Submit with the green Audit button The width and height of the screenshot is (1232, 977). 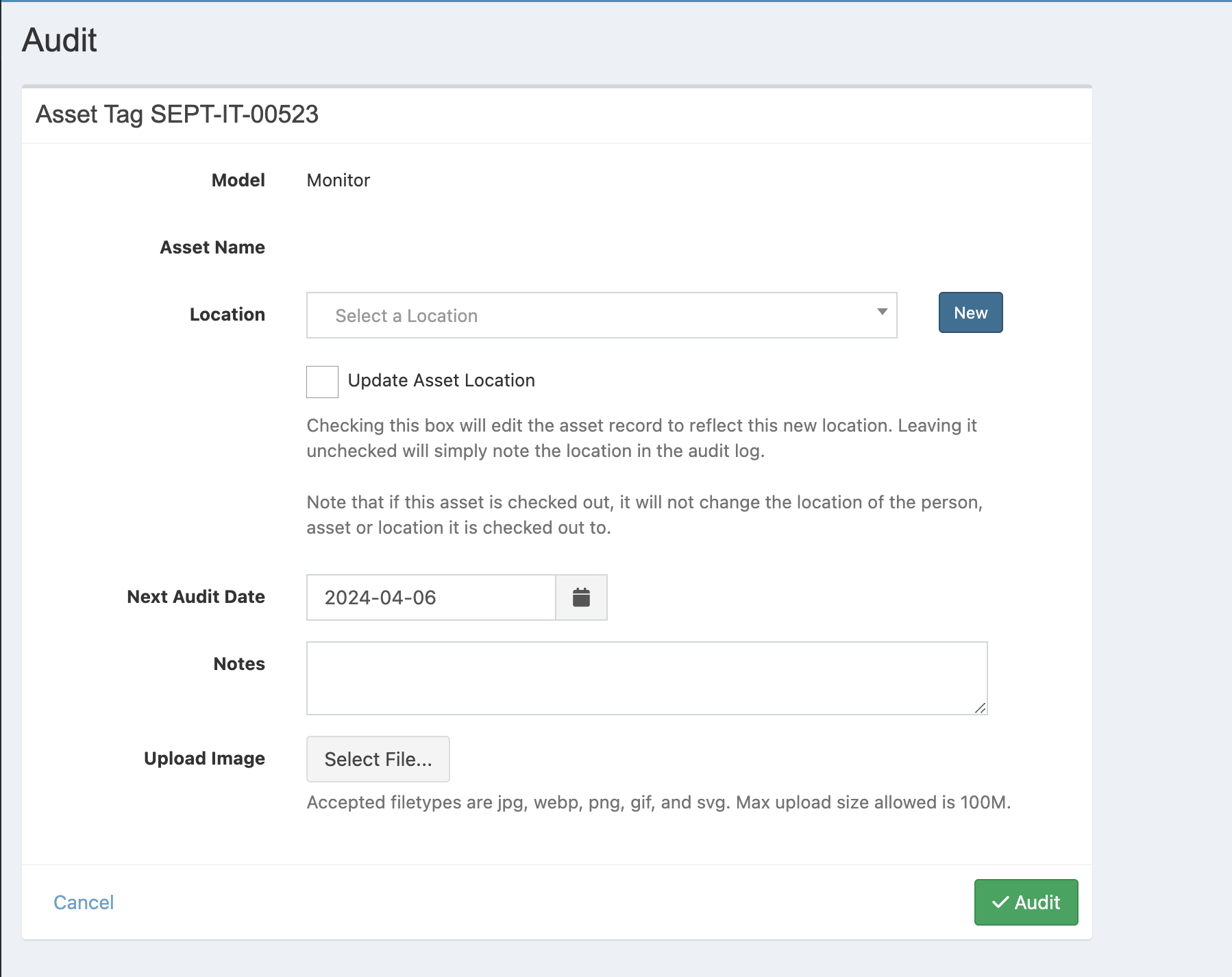click(x=1026, y=902)
